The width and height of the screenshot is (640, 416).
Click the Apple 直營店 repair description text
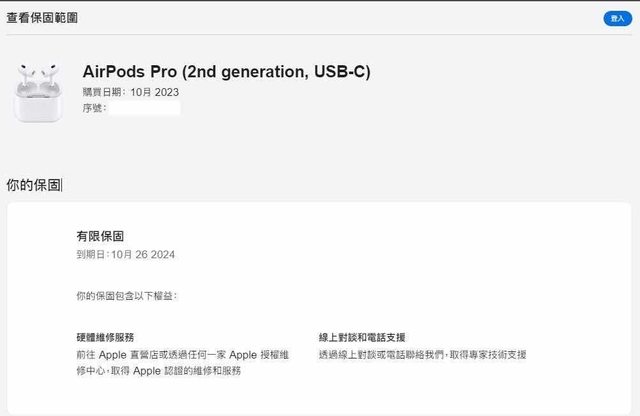[182, 355]
